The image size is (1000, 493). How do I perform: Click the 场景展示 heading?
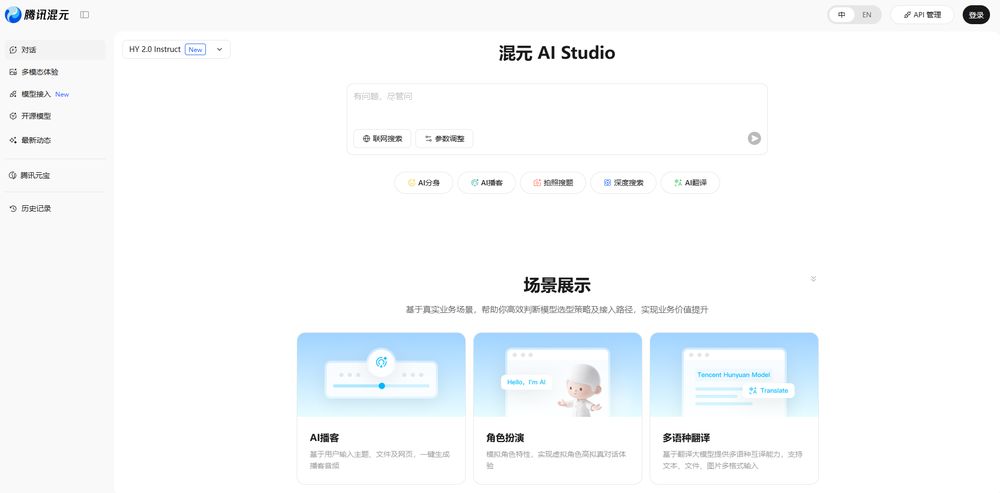(x=557, y=285)
